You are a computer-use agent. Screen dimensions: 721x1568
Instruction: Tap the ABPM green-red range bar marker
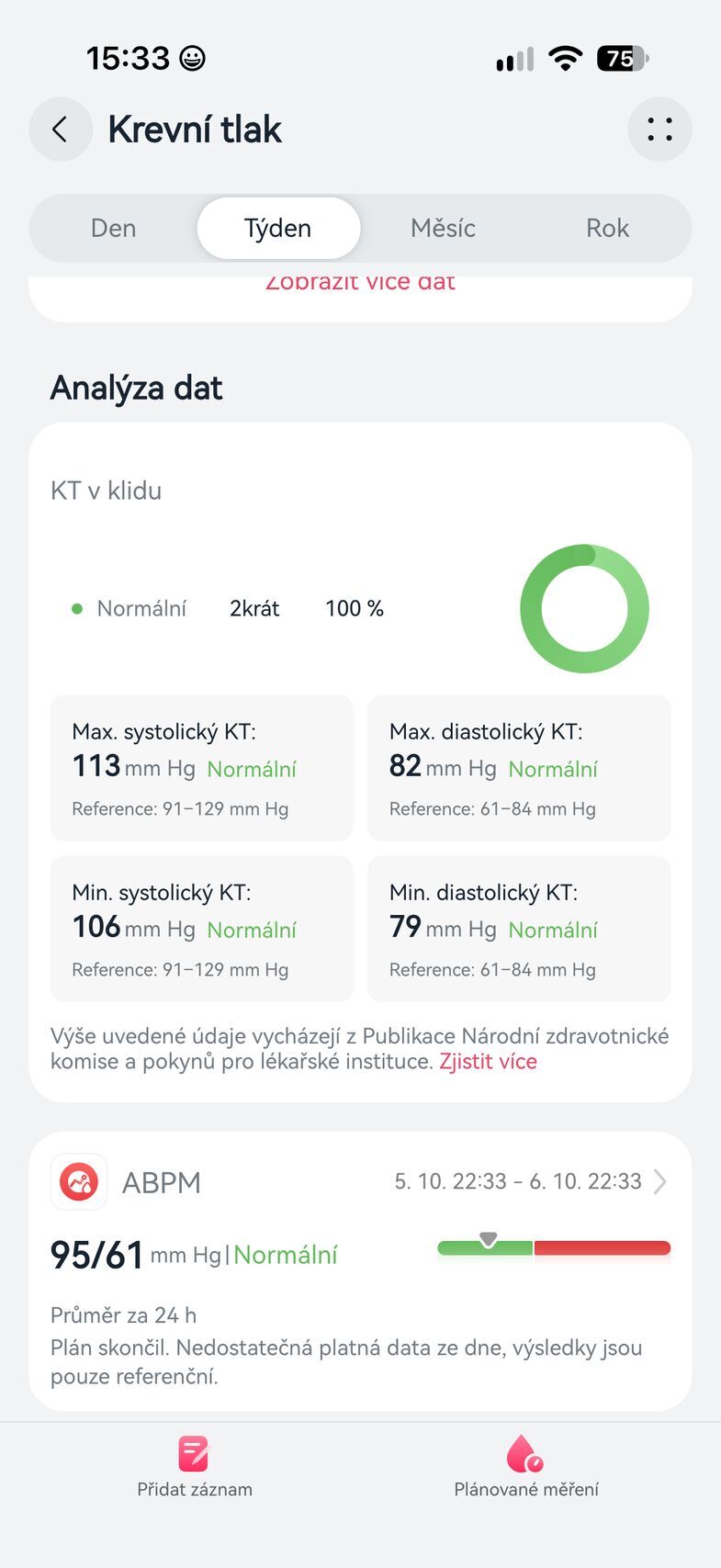489,1240
